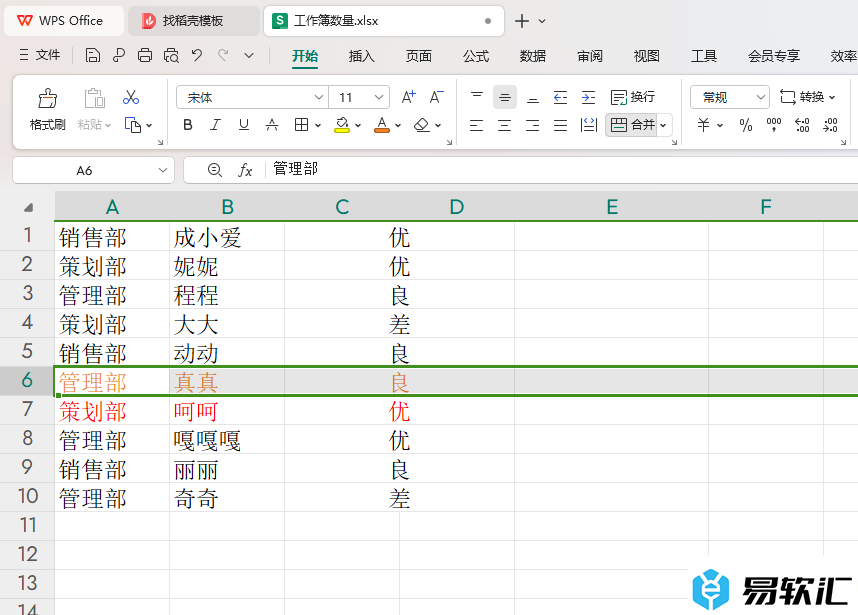
Task: Toggle Italic formatting
Action: [215, 125]
